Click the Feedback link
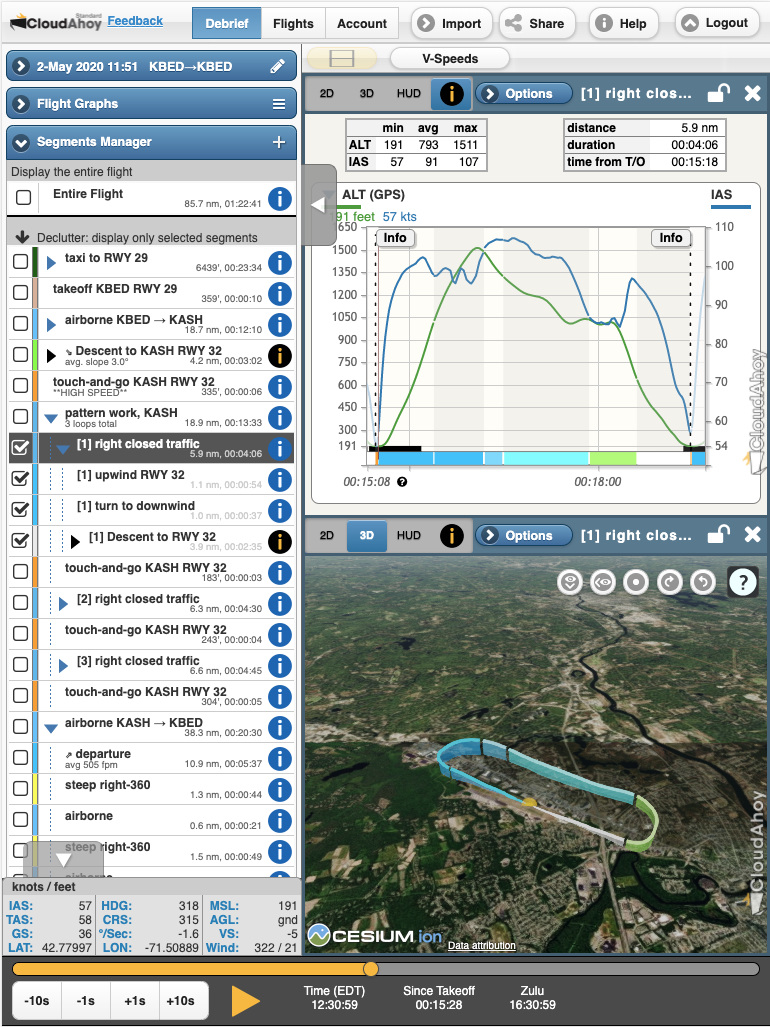 tap(135, 21)
